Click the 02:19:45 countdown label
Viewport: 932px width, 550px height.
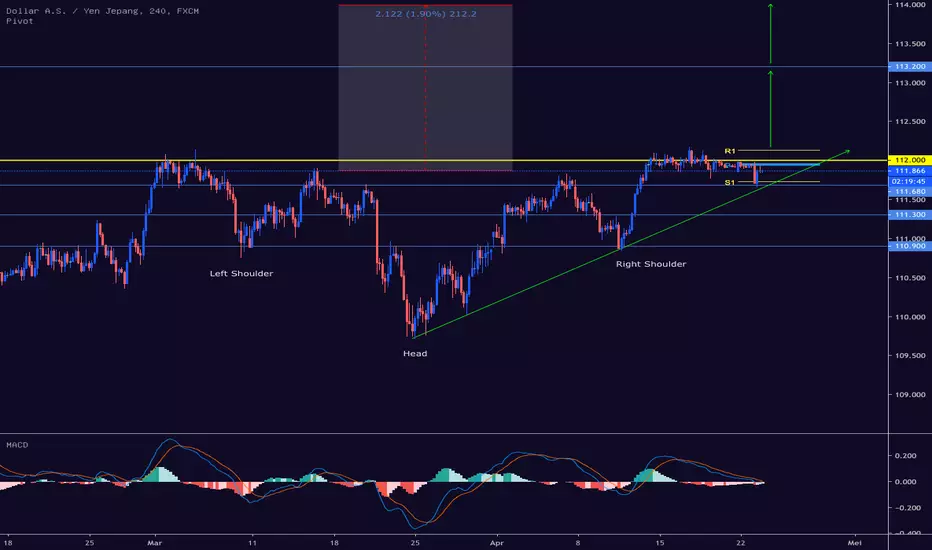pyautogui.click(x=909, y=181)
